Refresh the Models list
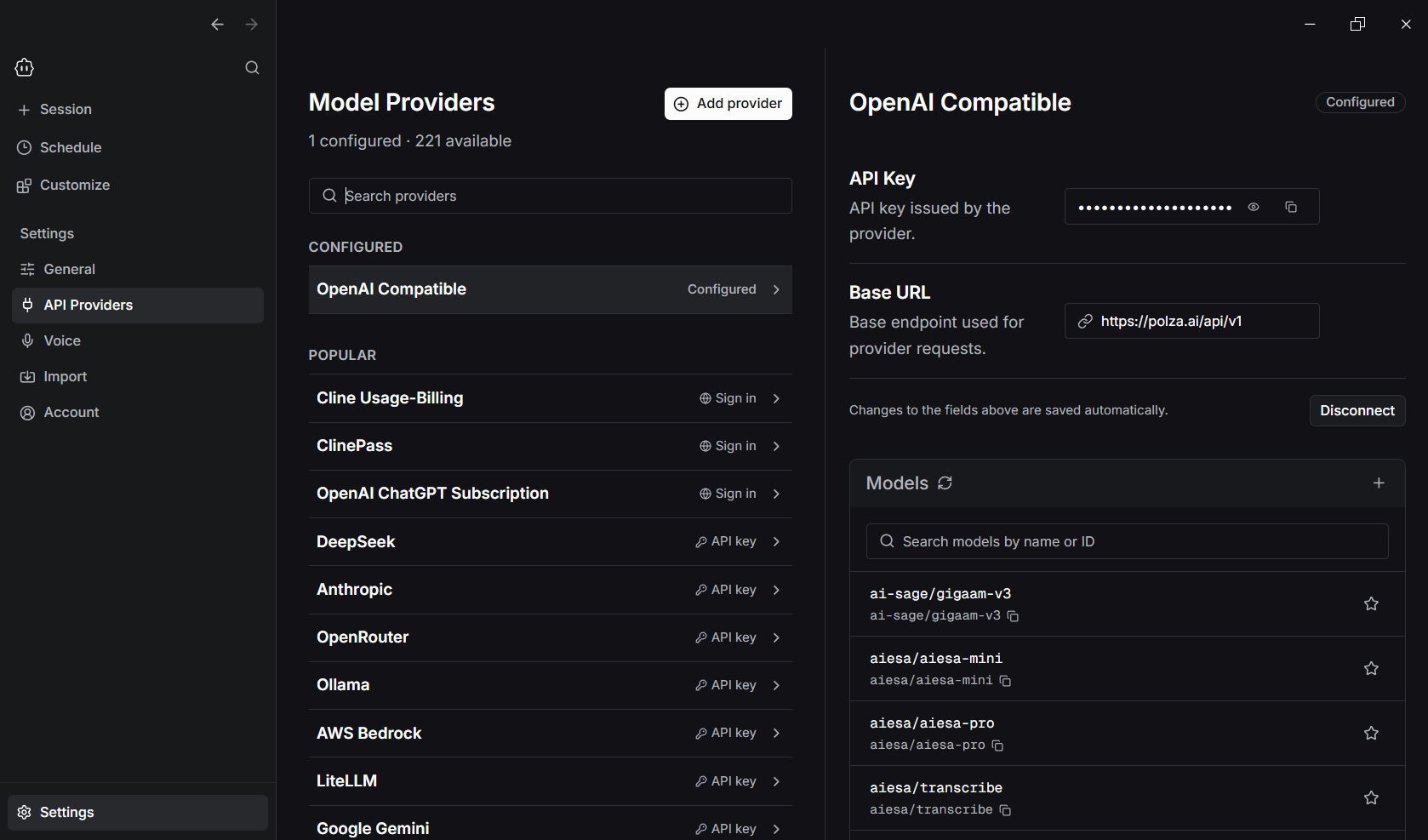1428x840 pixels. tap(945, 483)
